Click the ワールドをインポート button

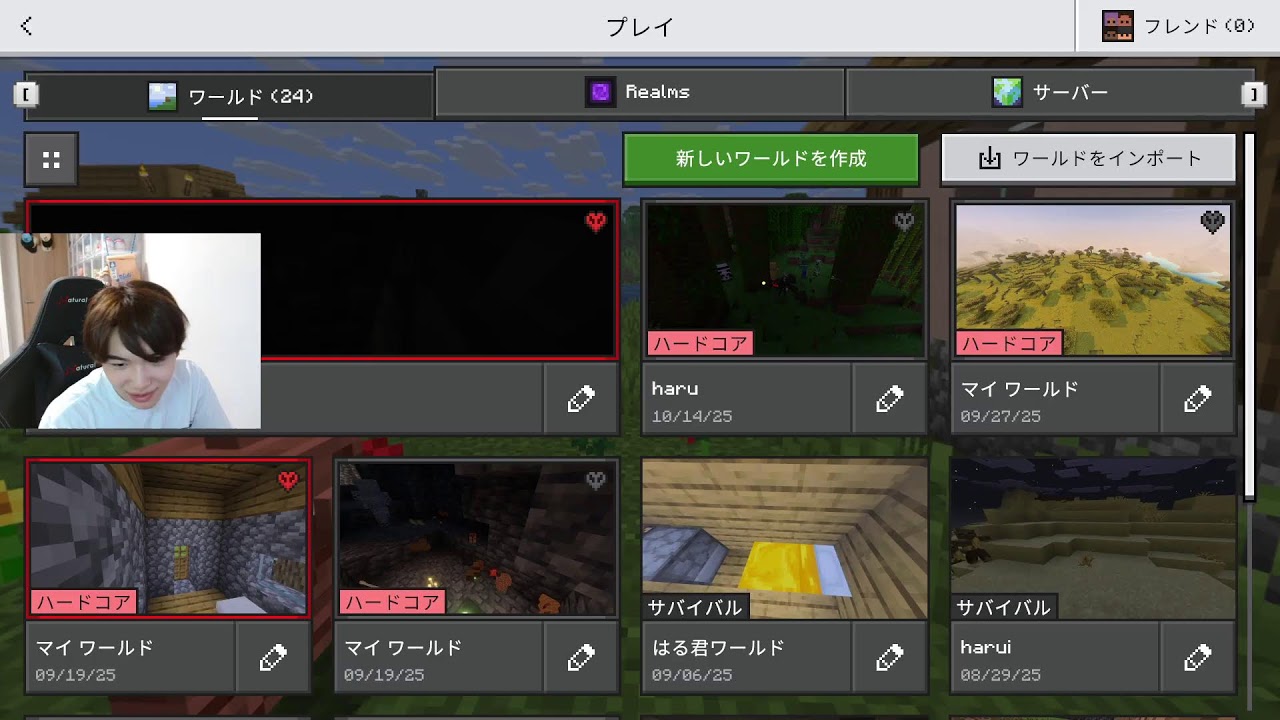1089,159
